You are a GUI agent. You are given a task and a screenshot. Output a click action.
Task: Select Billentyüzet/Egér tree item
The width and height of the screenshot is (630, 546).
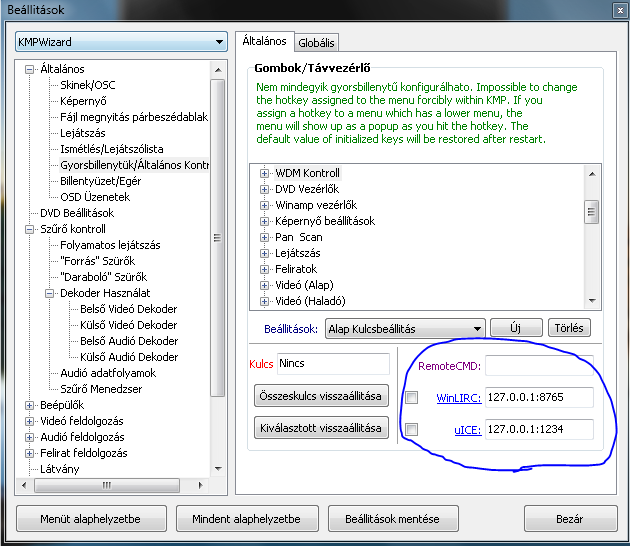coord(100,181)
